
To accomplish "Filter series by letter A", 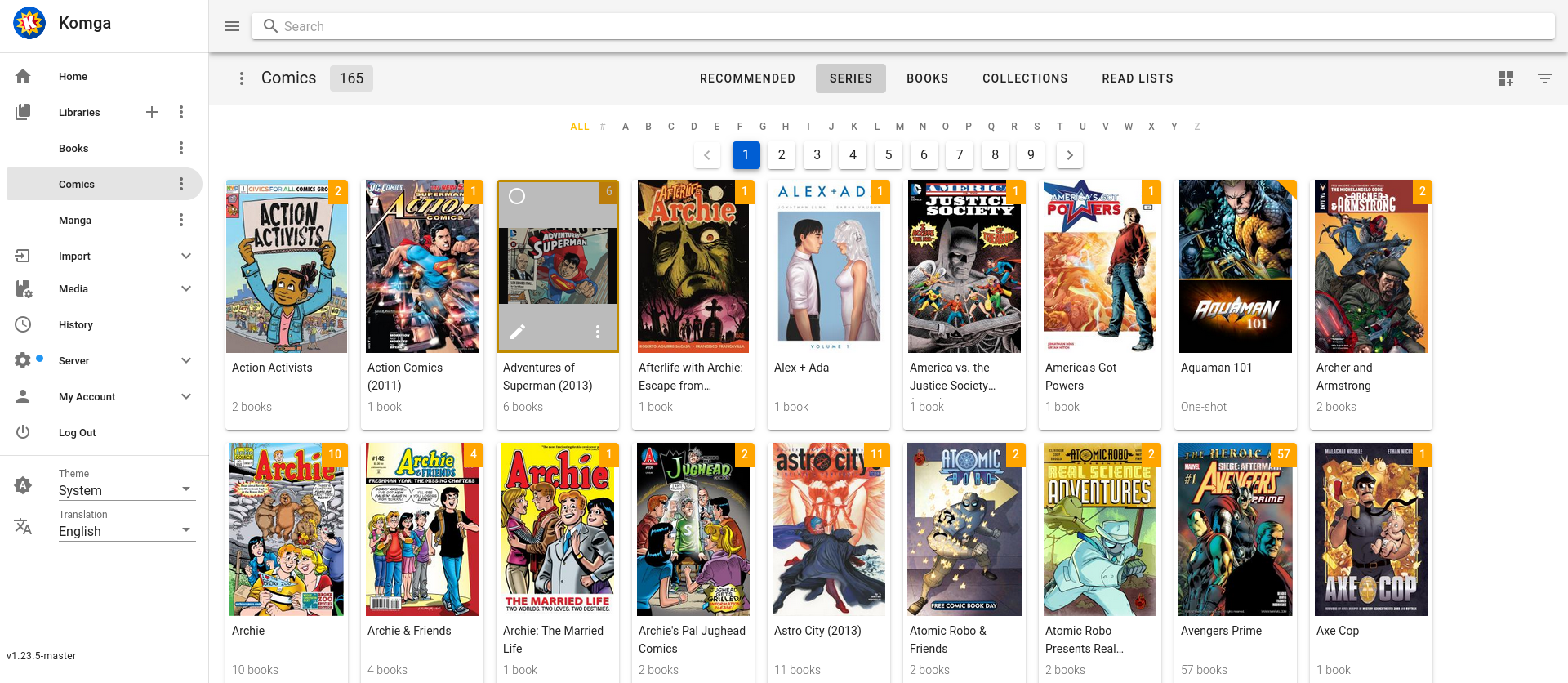I will click(x=626, y=127).
